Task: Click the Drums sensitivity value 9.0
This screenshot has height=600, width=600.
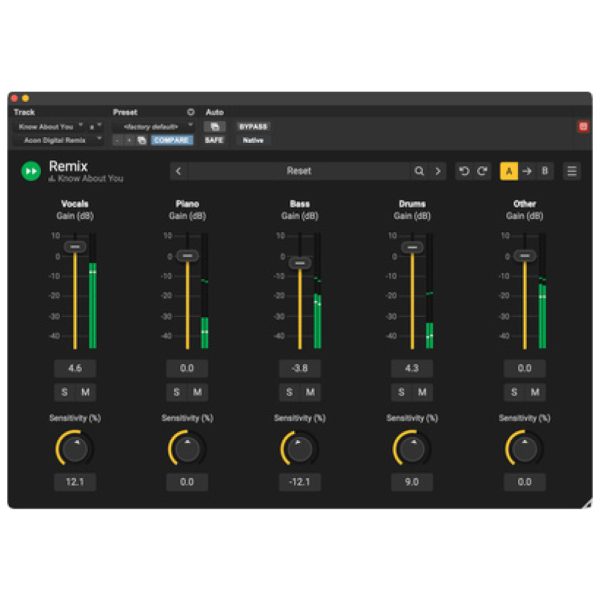Action: coord(412,482)
